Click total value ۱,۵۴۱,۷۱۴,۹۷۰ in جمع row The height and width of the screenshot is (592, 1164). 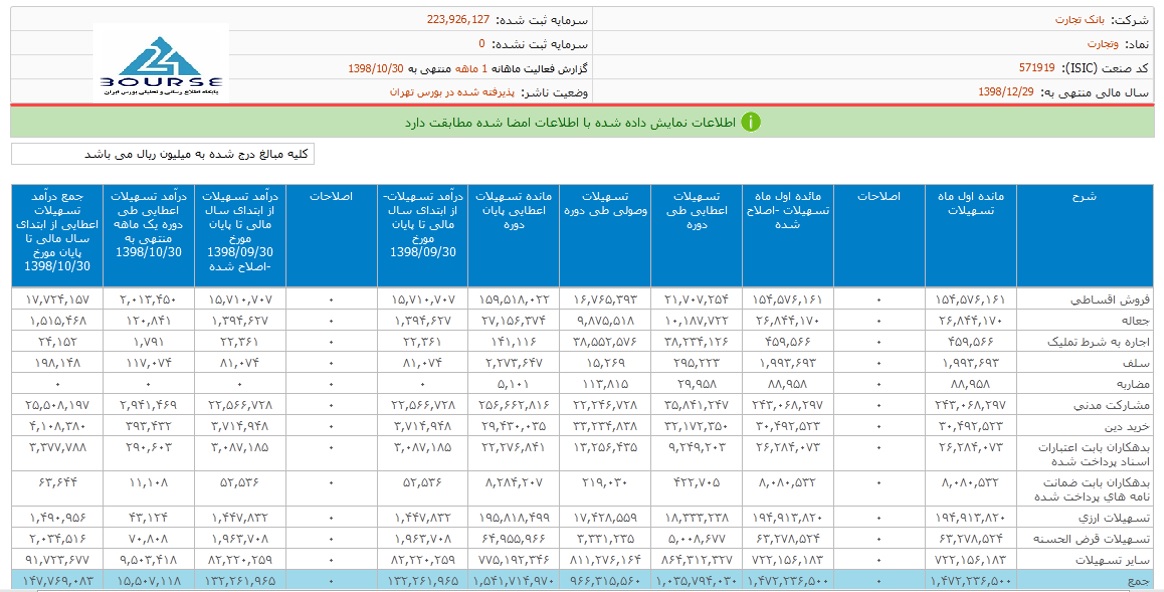[514, 581]
